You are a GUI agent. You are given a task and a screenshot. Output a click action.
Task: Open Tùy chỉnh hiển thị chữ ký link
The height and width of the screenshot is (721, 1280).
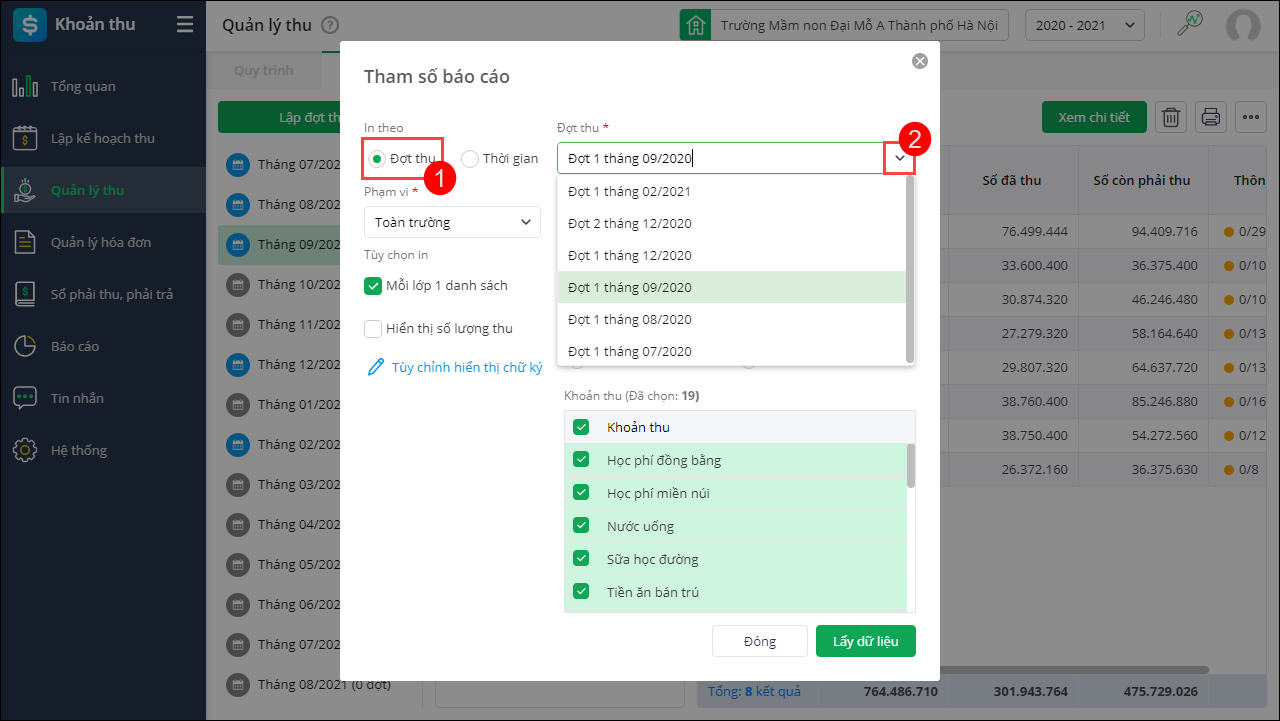coord(466,368)
